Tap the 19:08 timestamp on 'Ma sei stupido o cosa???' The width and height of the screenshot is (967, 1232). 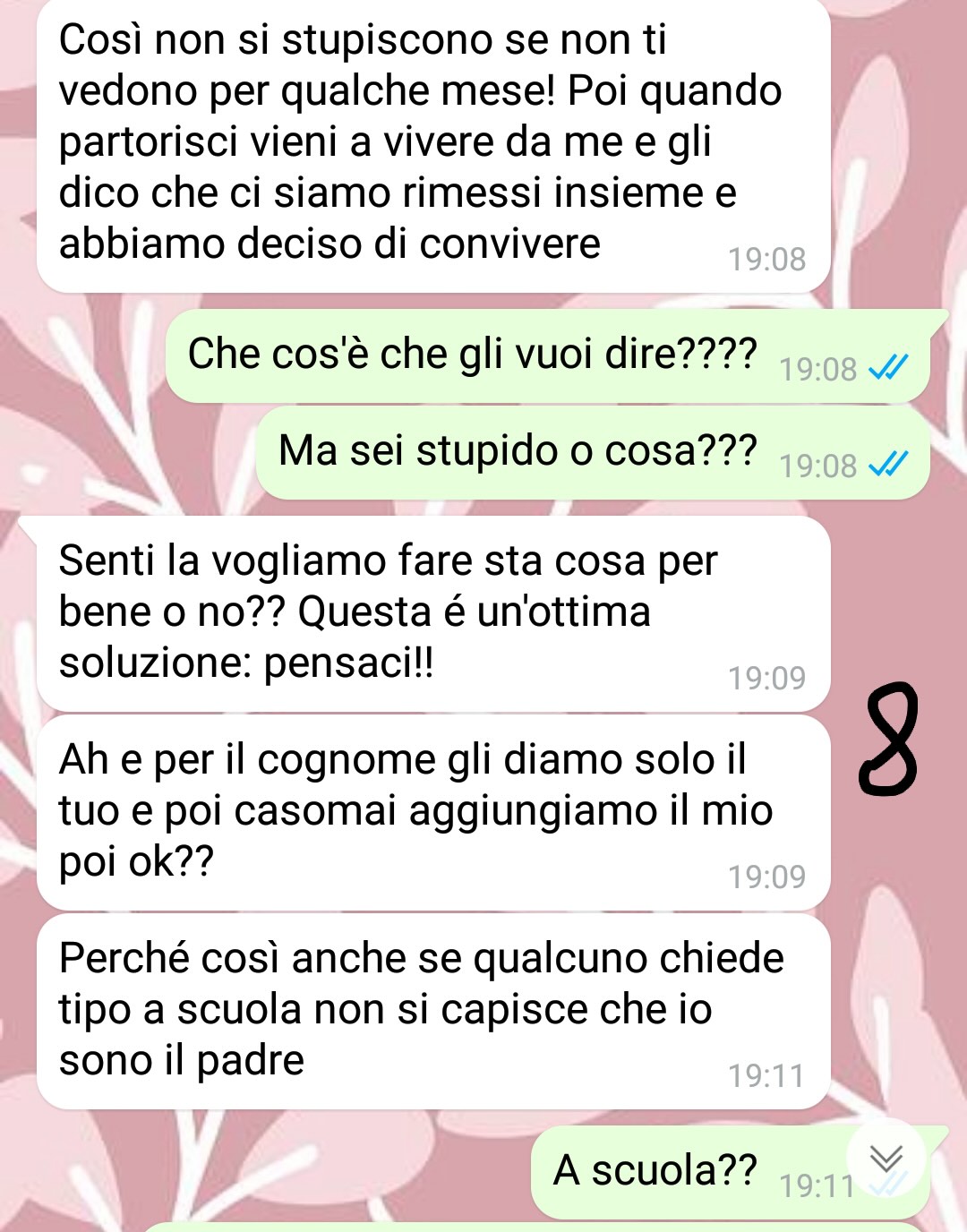coord(817,466)
